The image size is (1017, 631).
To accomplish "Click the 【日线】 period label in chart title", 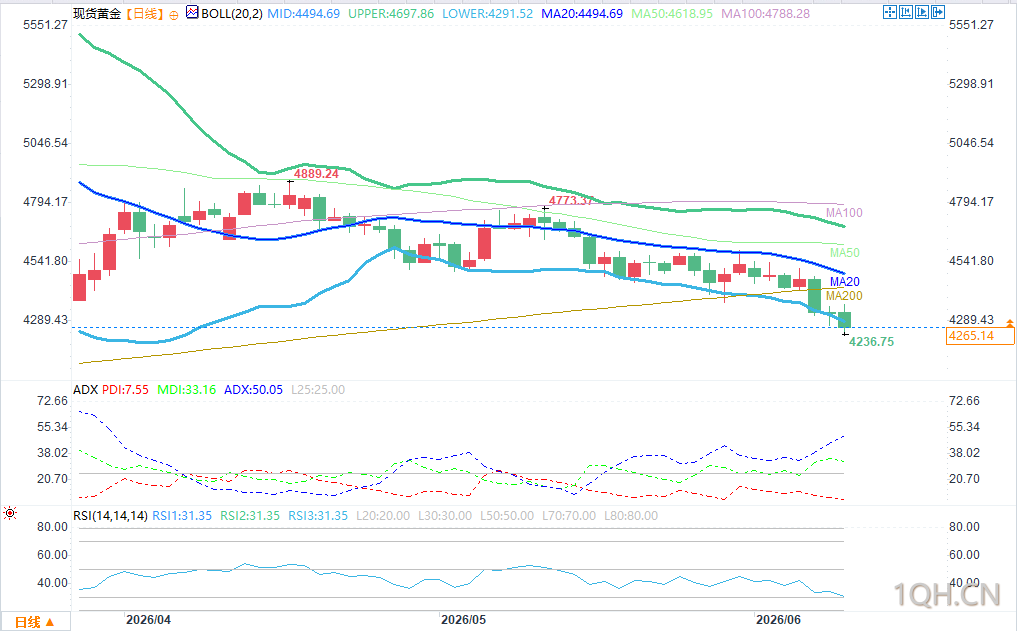I will tap(143, 14).
